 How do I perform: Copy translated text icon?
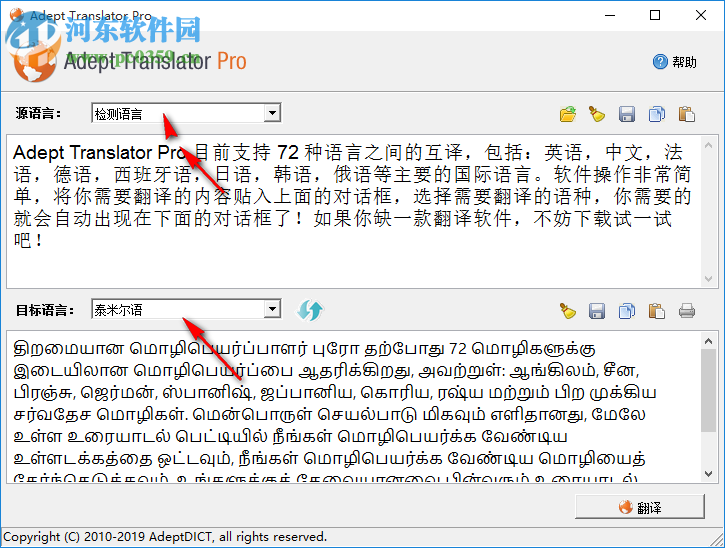(x=627, y=311)
